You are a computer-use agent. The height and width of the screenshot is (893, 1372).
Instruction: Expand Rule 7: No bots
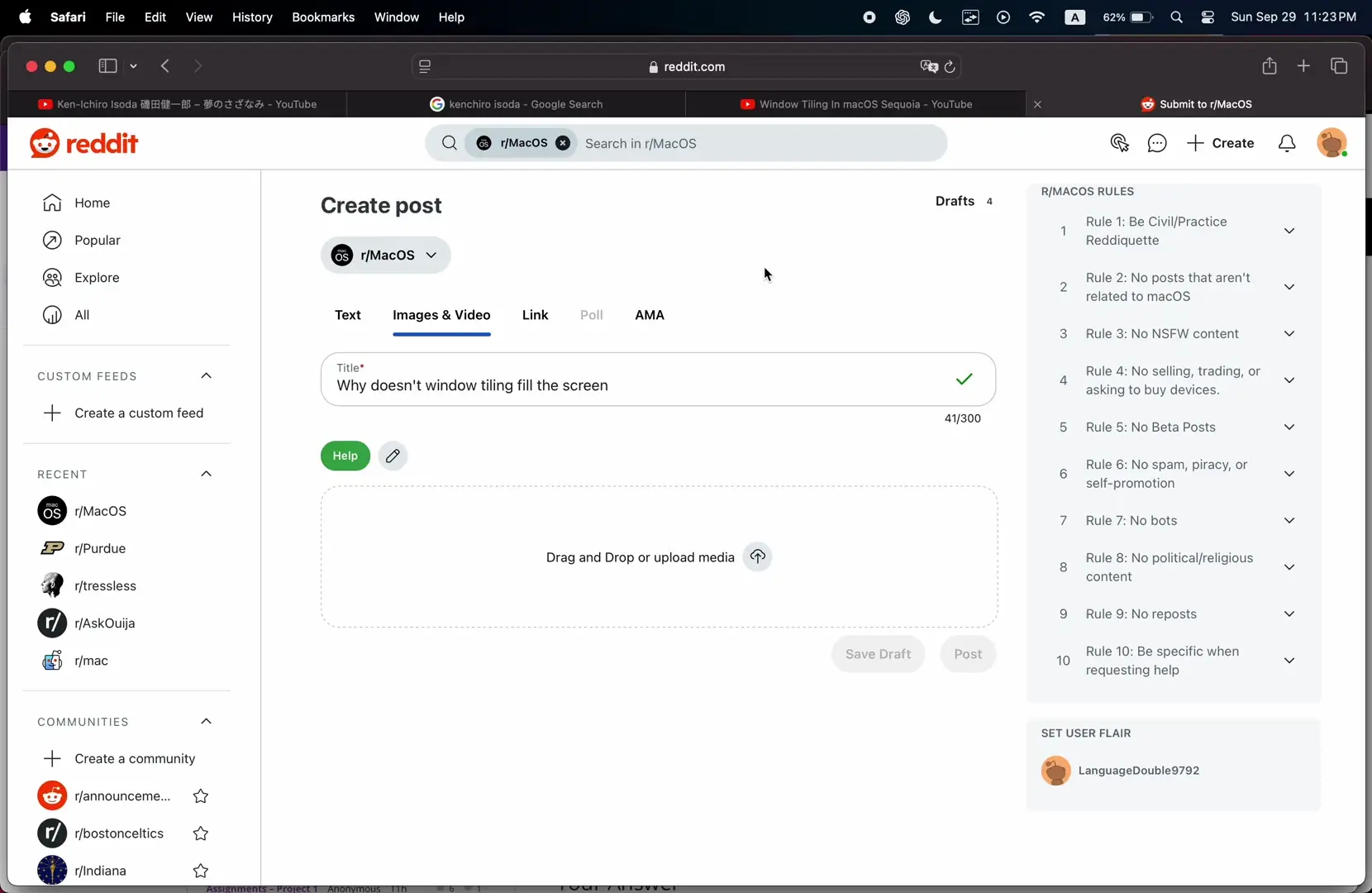[x=1289, y=521]
